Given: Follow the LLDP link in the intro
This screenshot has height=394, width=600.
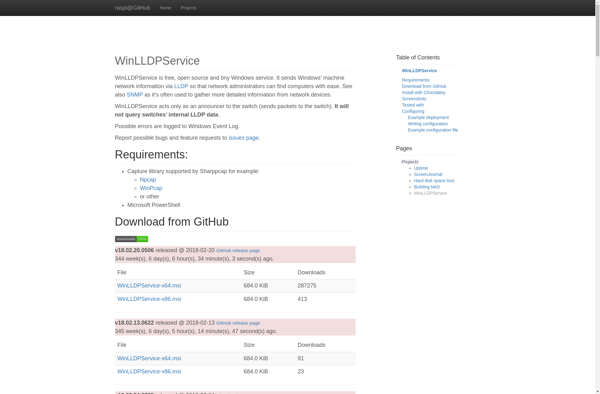Looking at the screenshot, I should [181, 86].
